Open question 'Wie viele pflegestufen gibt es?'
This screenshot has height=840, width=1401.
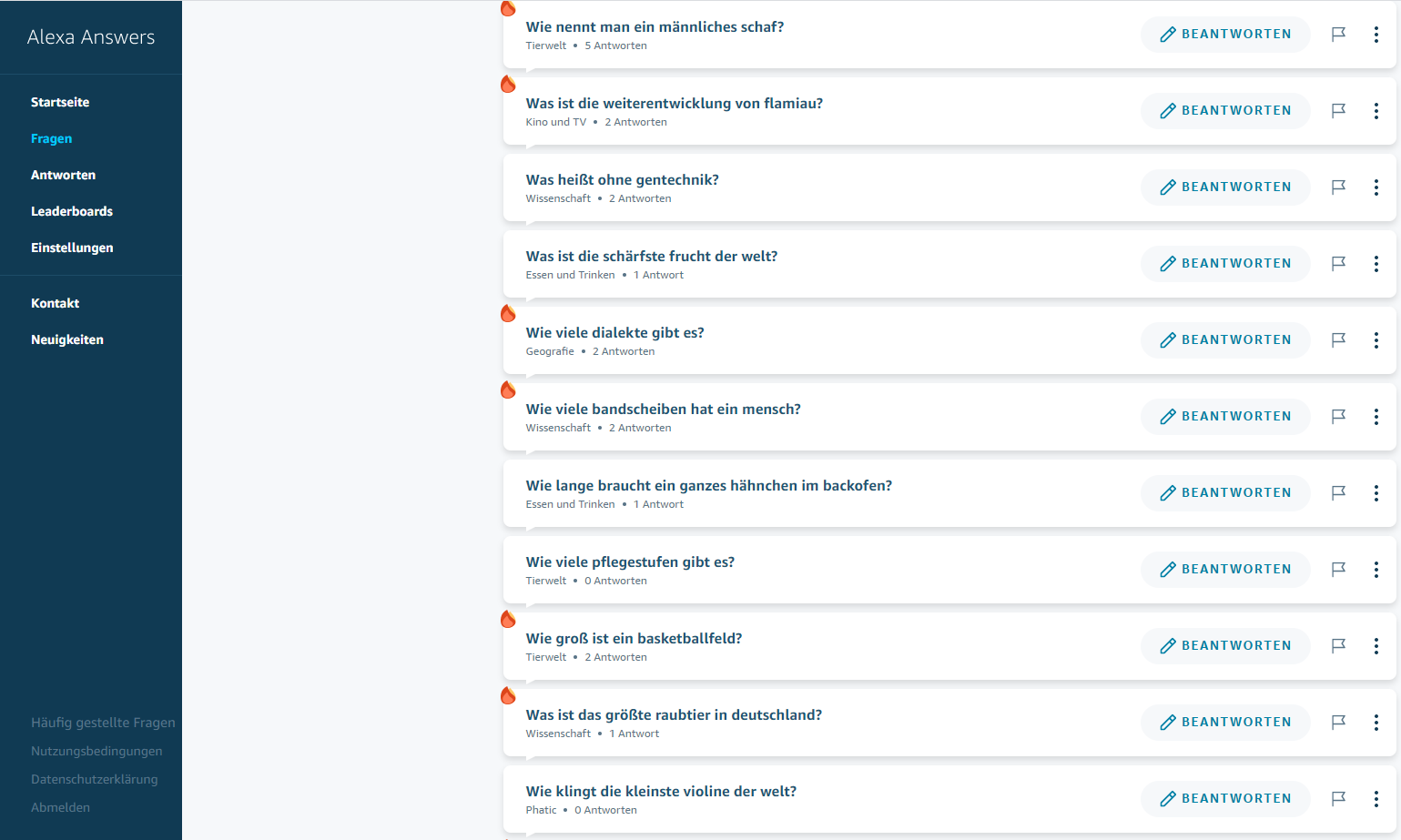[630, 562]
